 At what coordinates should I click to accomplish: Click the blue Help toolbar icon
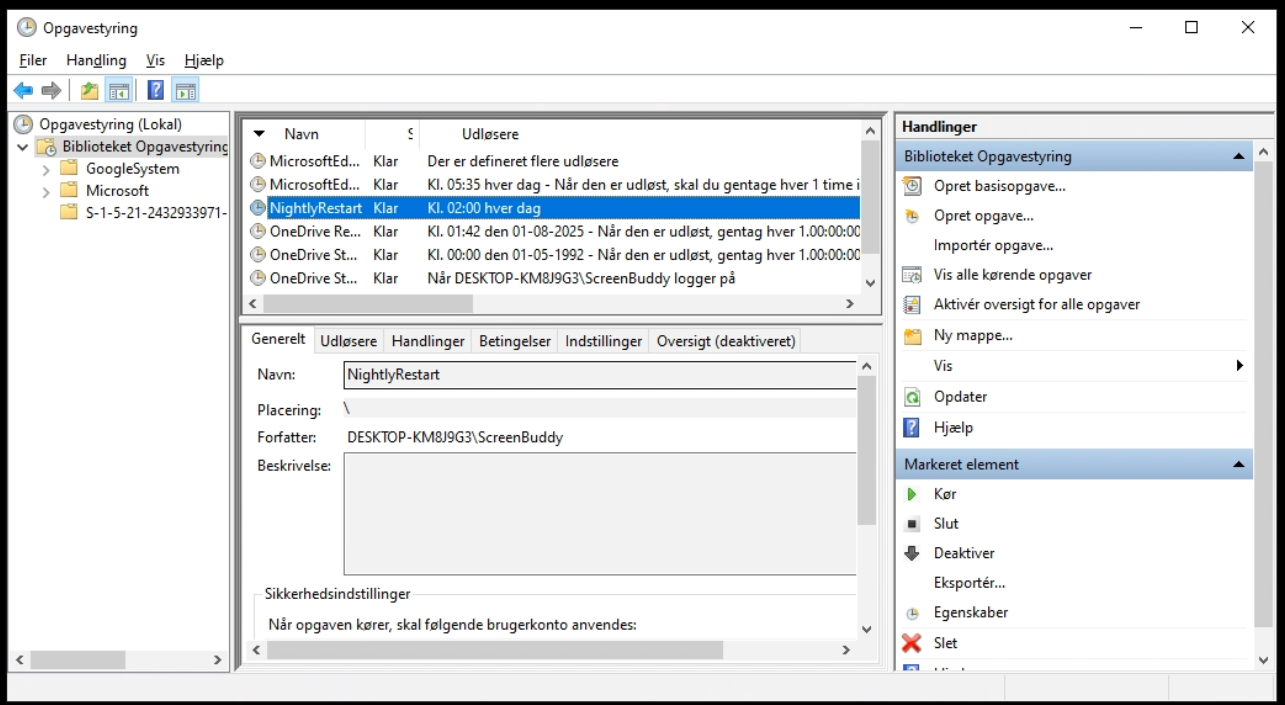[155, 91]
